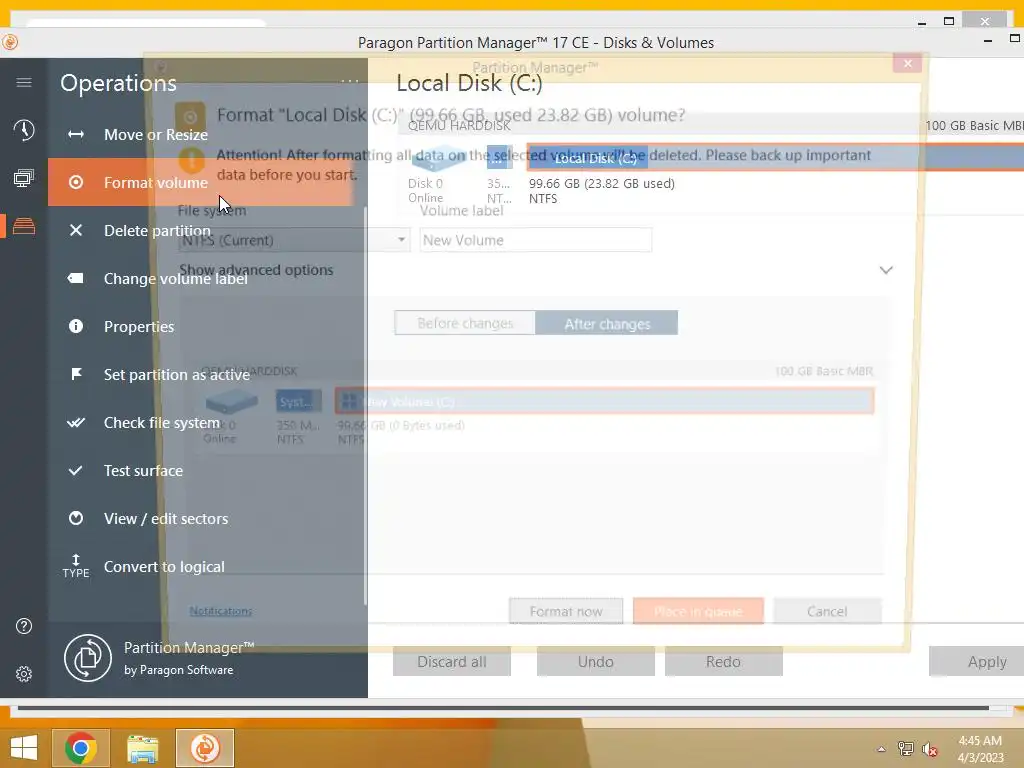Click the muted volume tray icon
Image resolution: width=1024 pixels, height=768 pixels.
coord(929,749)
